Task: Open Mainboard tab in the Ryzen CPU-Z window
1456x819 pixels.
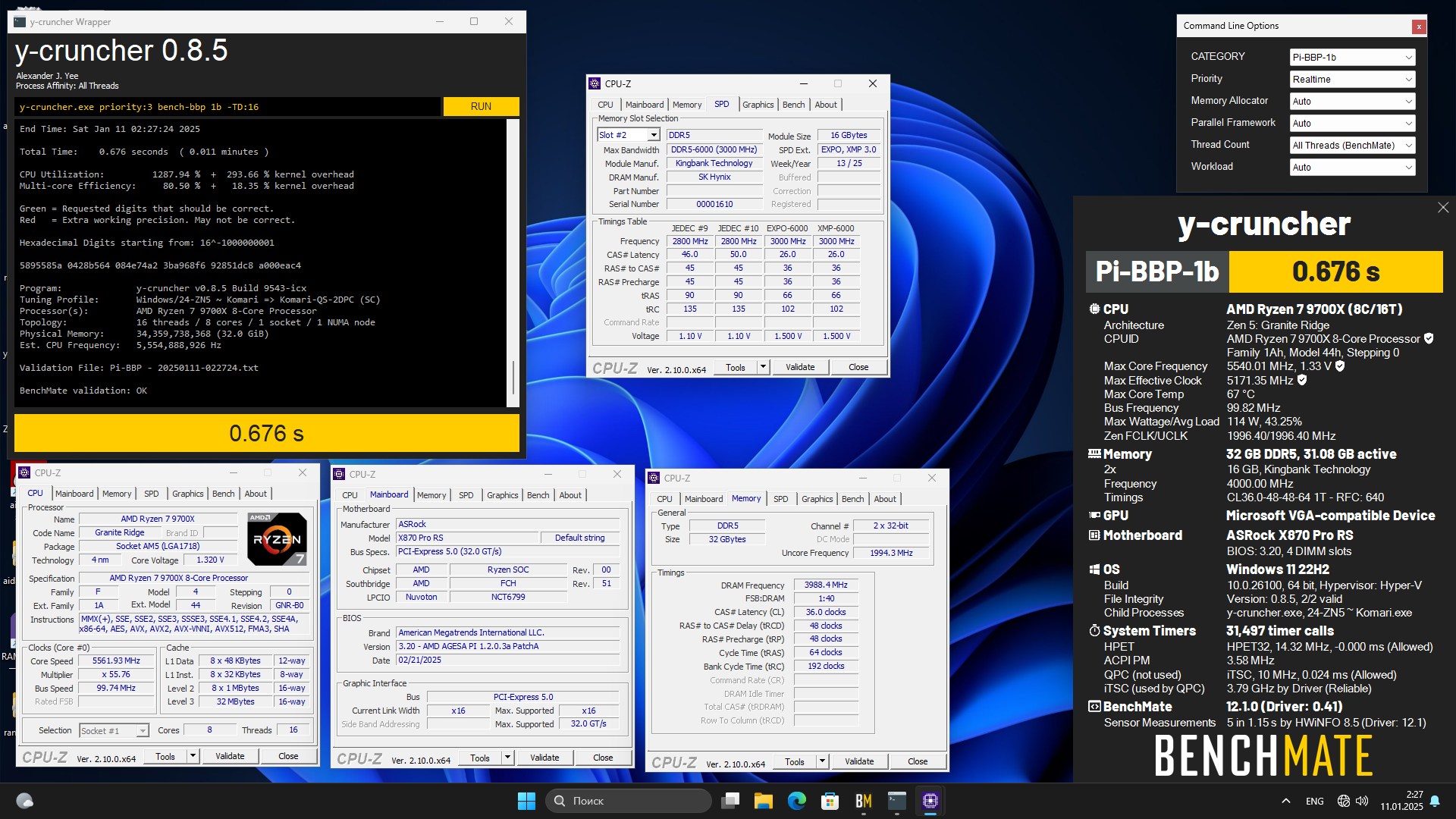Action: (74, 494)
